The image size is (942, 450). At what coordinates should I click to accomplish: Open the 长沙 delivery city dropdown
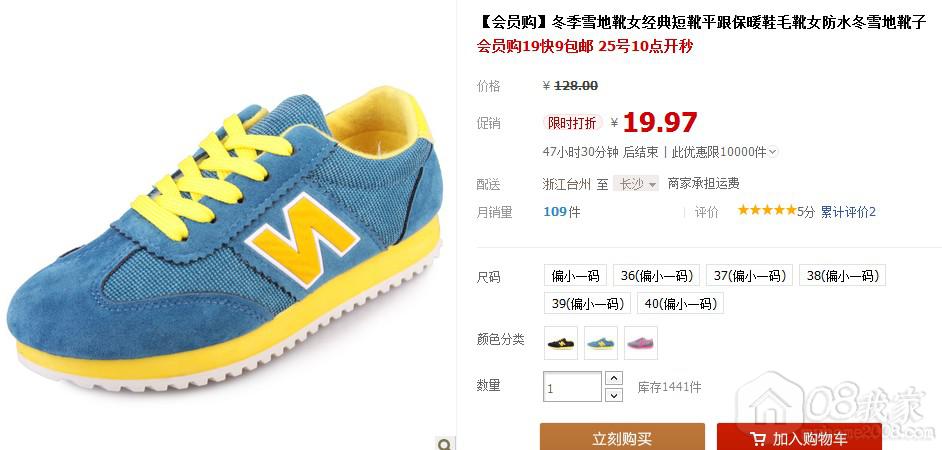pos(637,184)
